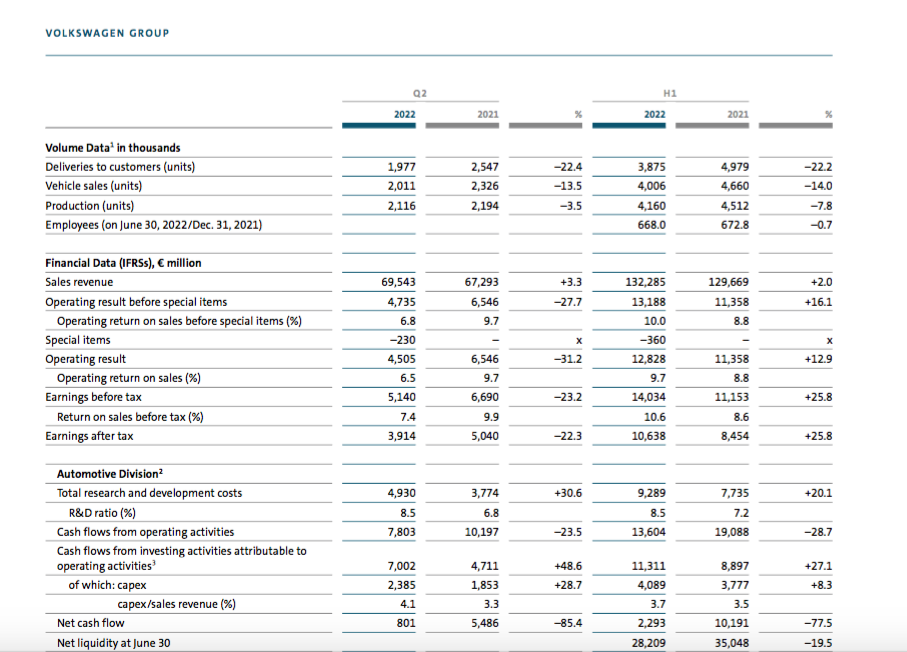Click the earnings after tax value "3,914"
907x652 pixels.
(x=401, y=436)
